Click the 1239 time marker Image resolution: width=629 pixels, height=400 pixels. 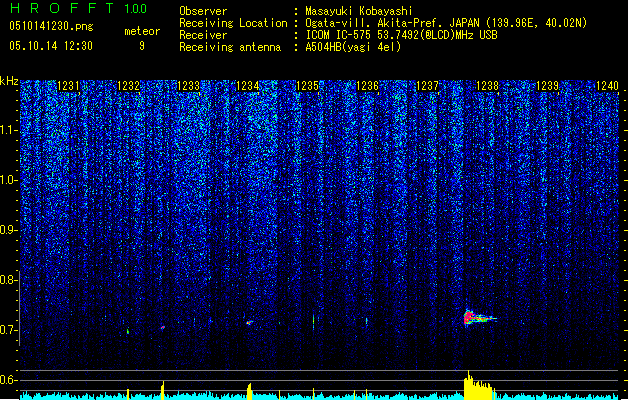[547, 86]
